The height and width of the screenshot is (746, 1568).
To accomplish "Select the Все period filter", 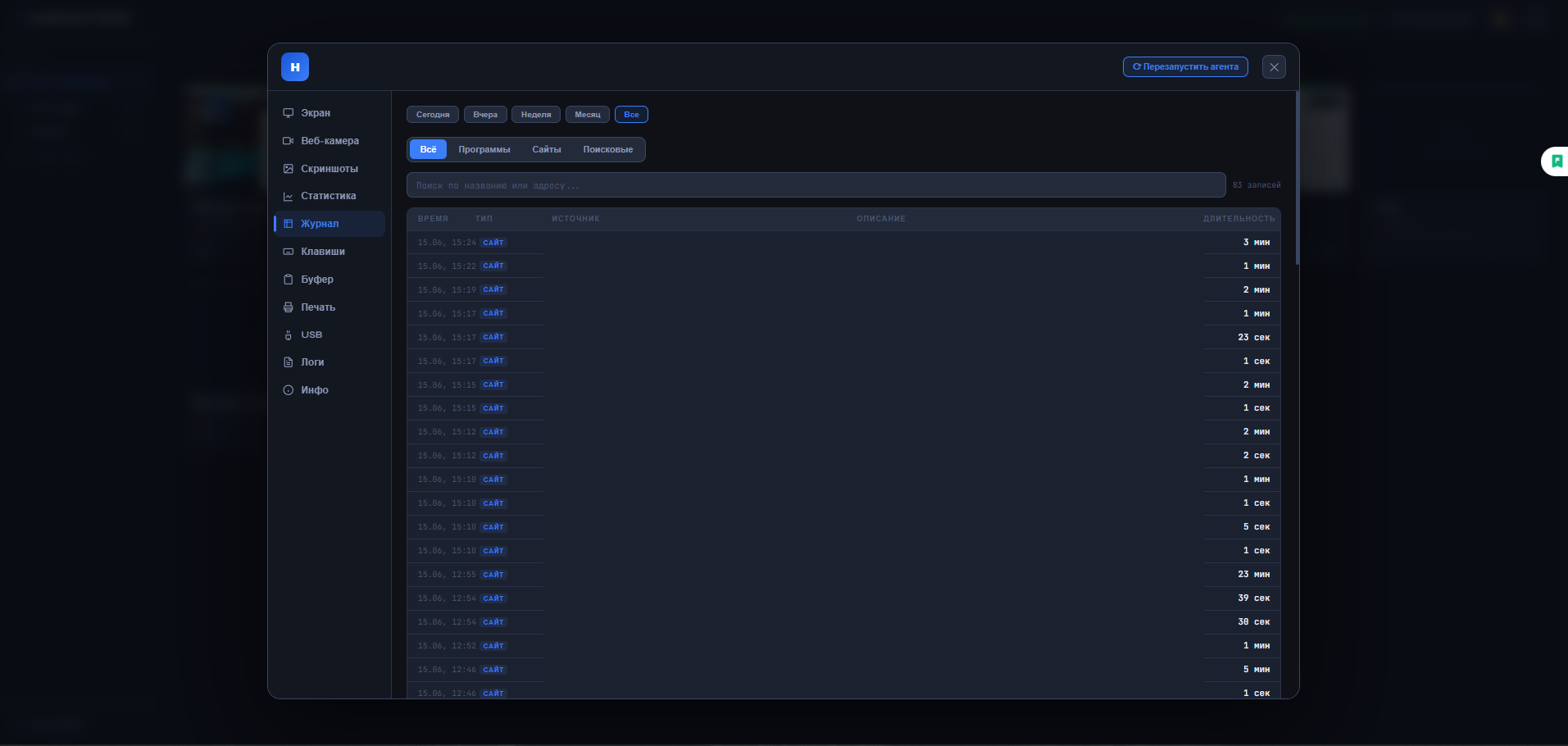I will point(631,115).
